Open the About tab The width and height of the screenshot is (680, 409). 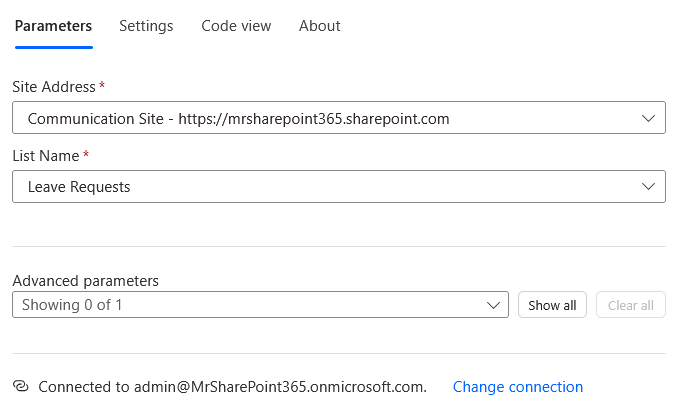(x=320, y=26)
